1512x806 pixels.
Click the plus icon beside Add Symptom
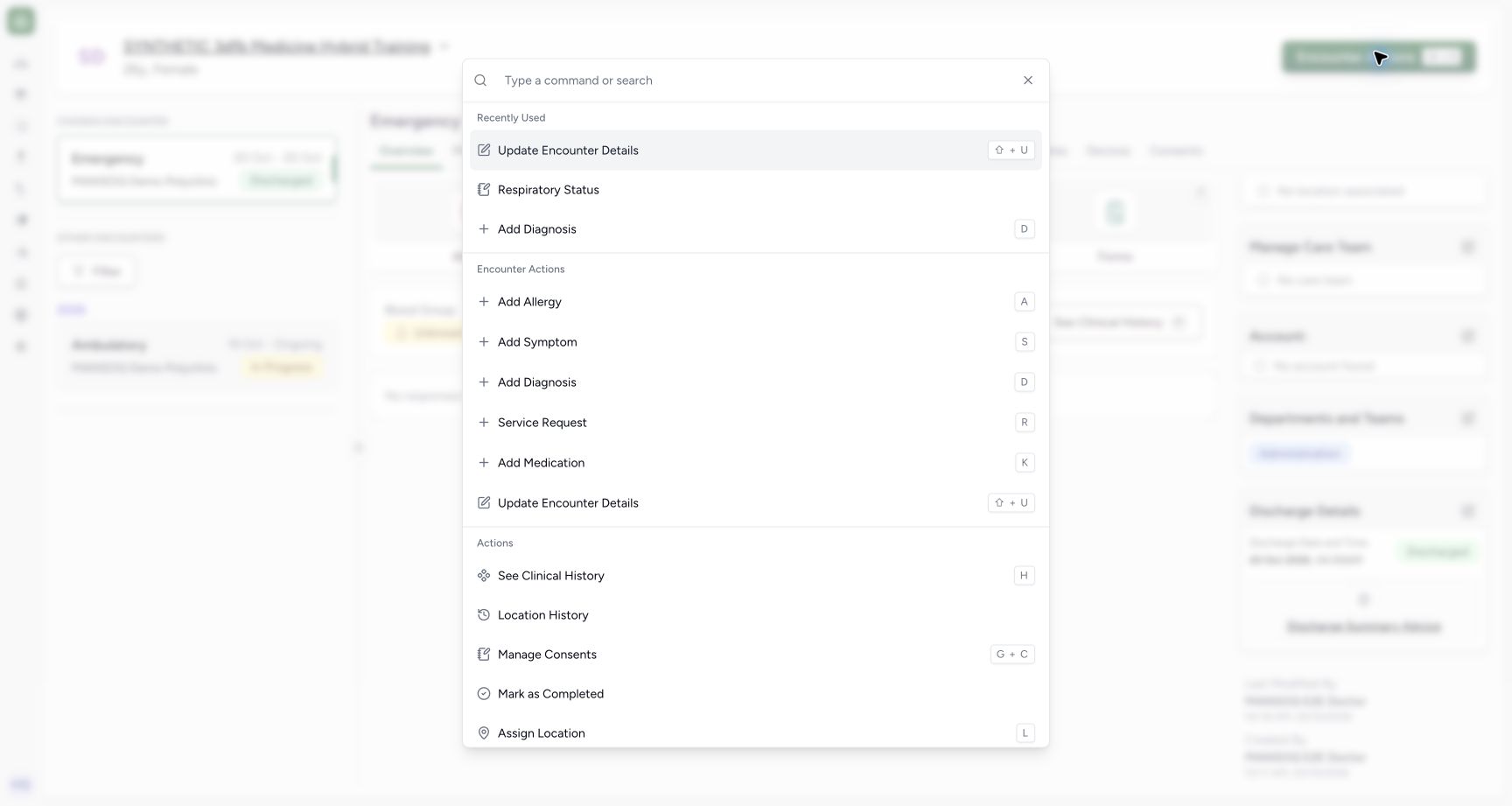coord(484,342)
